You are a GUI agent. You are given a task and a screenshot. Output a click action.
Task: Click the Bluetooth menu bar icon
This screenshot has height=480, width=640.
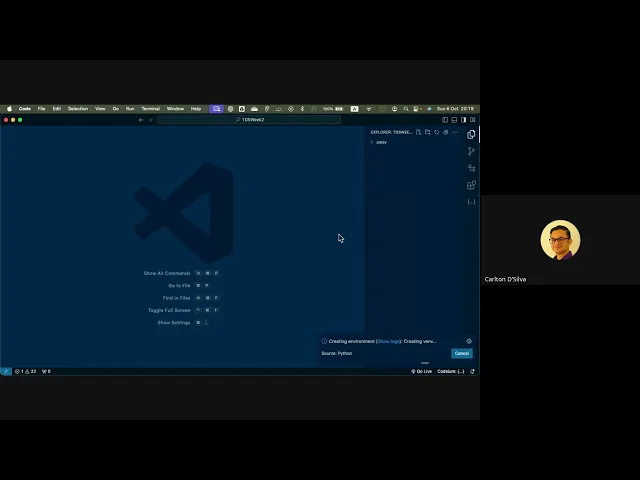point(302,109)
